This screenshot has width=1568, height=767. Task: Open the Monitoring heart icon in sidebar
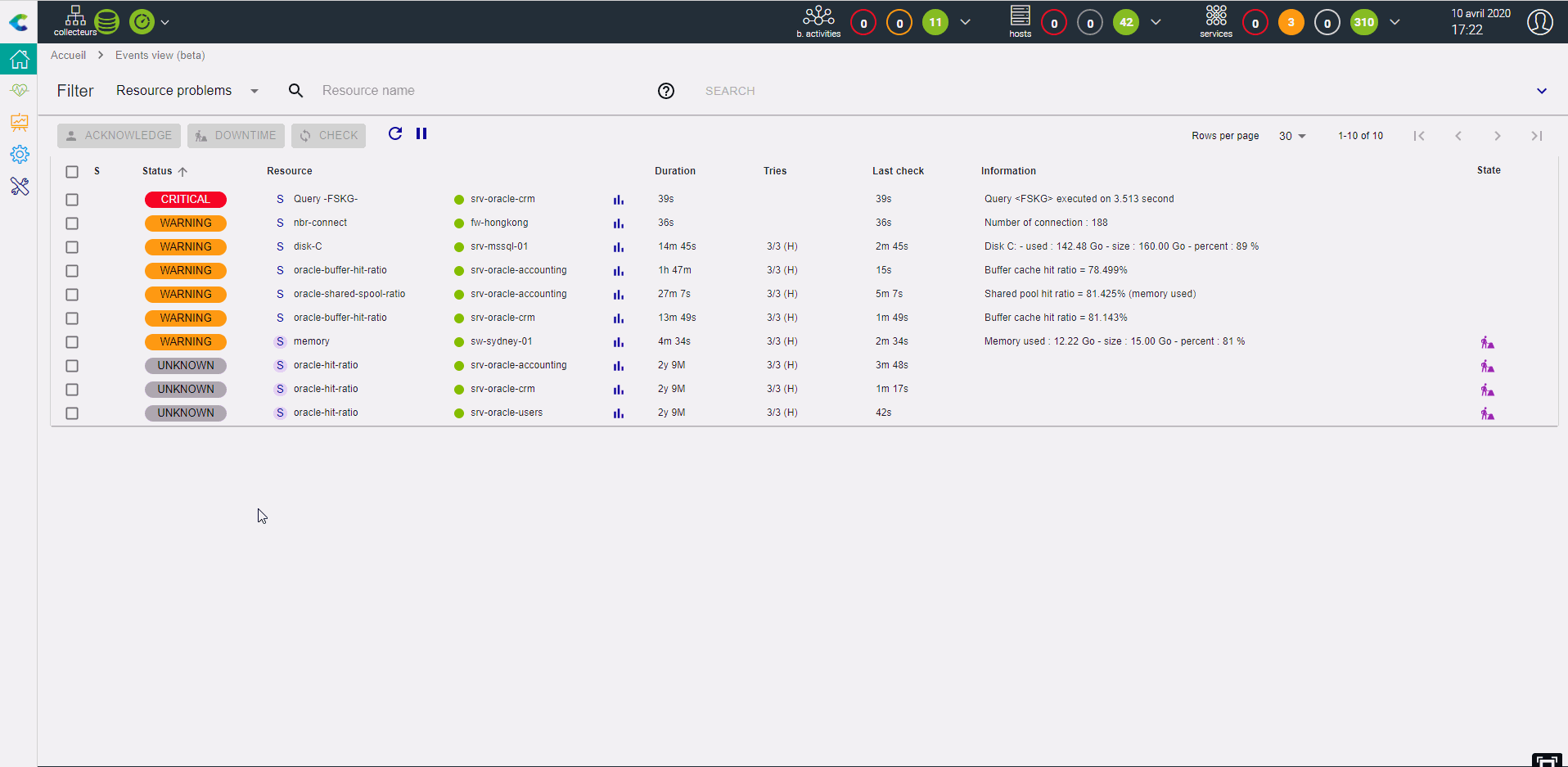point(19,90)
